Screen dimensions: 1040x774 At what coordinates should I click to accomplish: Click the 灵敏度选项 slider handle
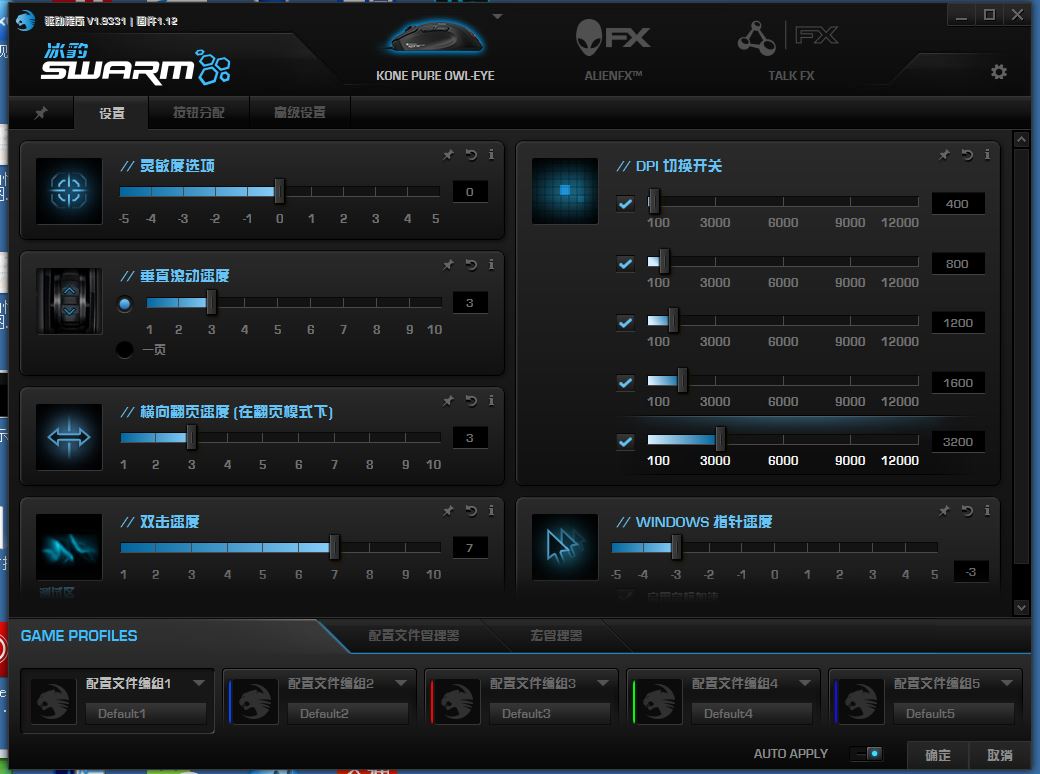[x=279, y=191]
